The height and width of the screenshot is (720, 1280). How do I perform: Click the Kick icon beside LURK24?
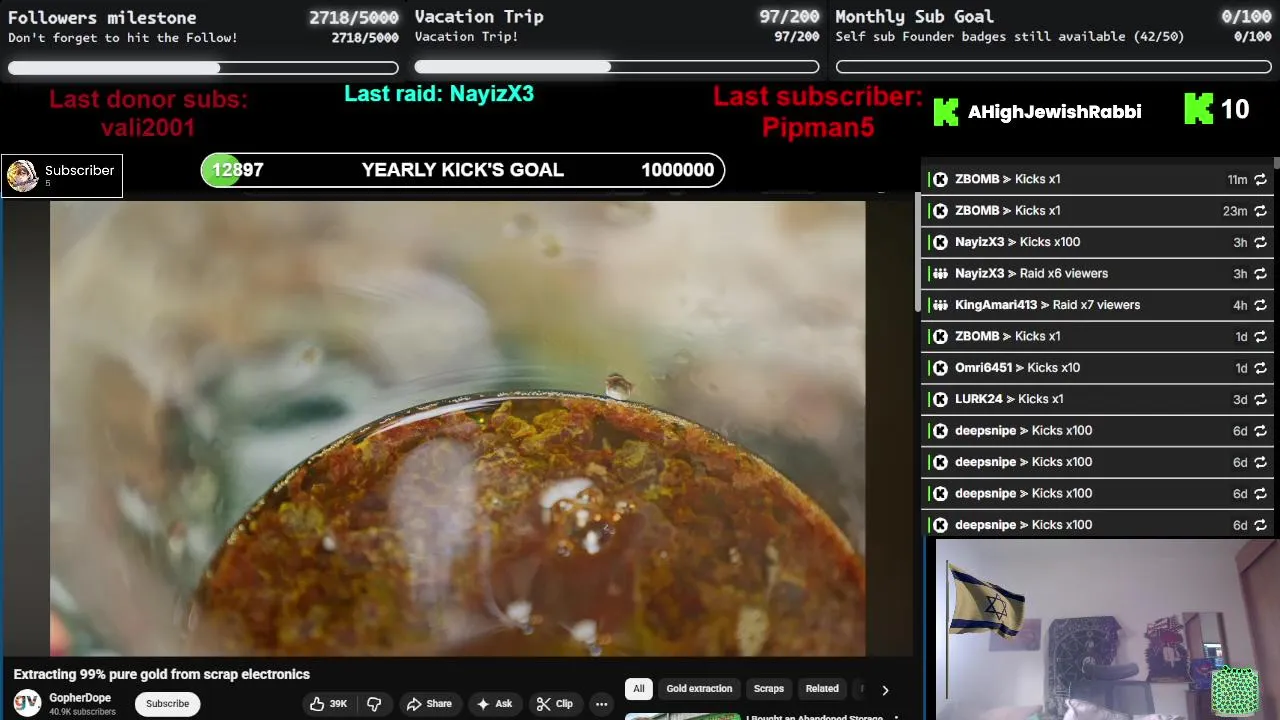tap(940, 399)
